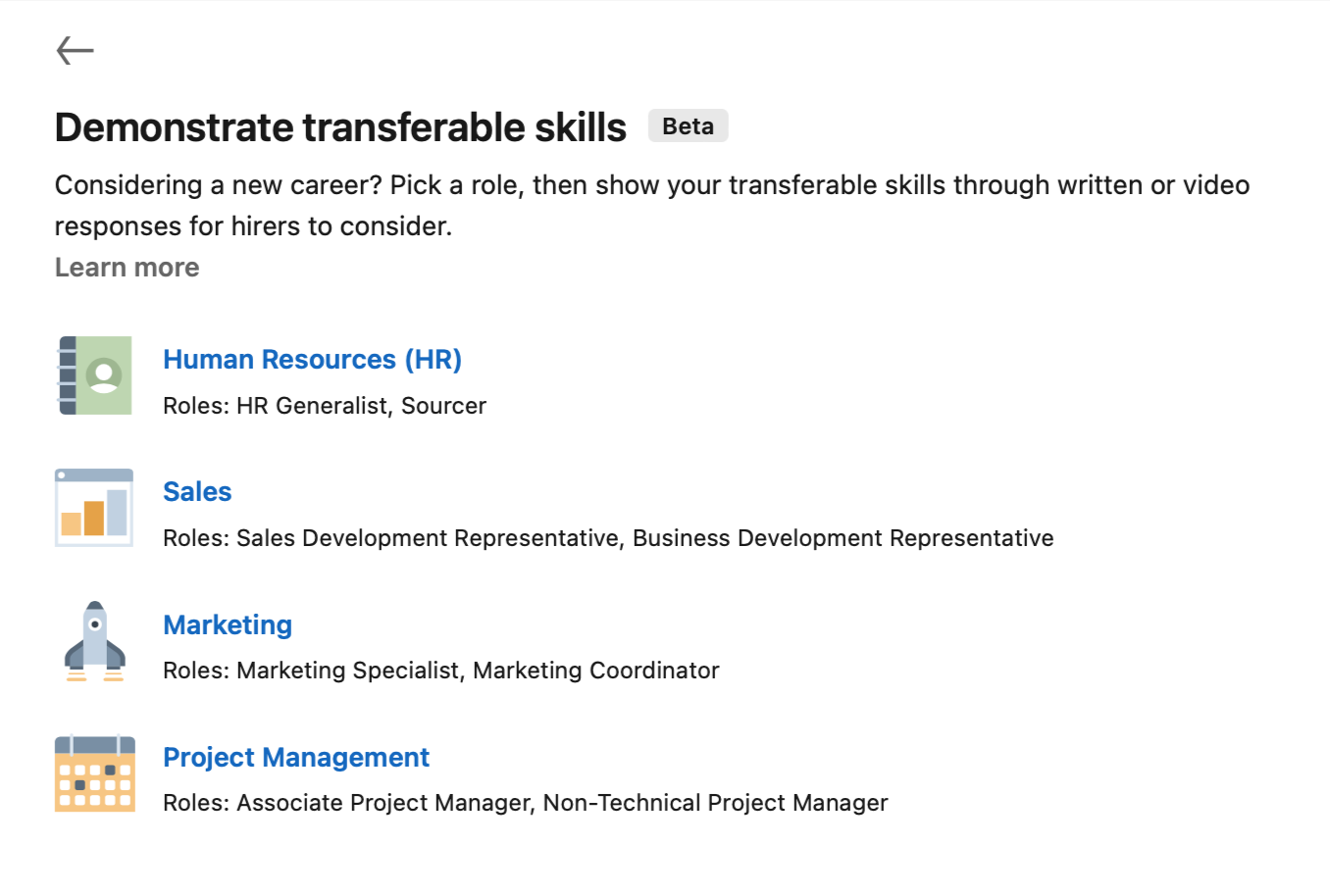Click the Marketing Specialist role text

coord(348,671)
